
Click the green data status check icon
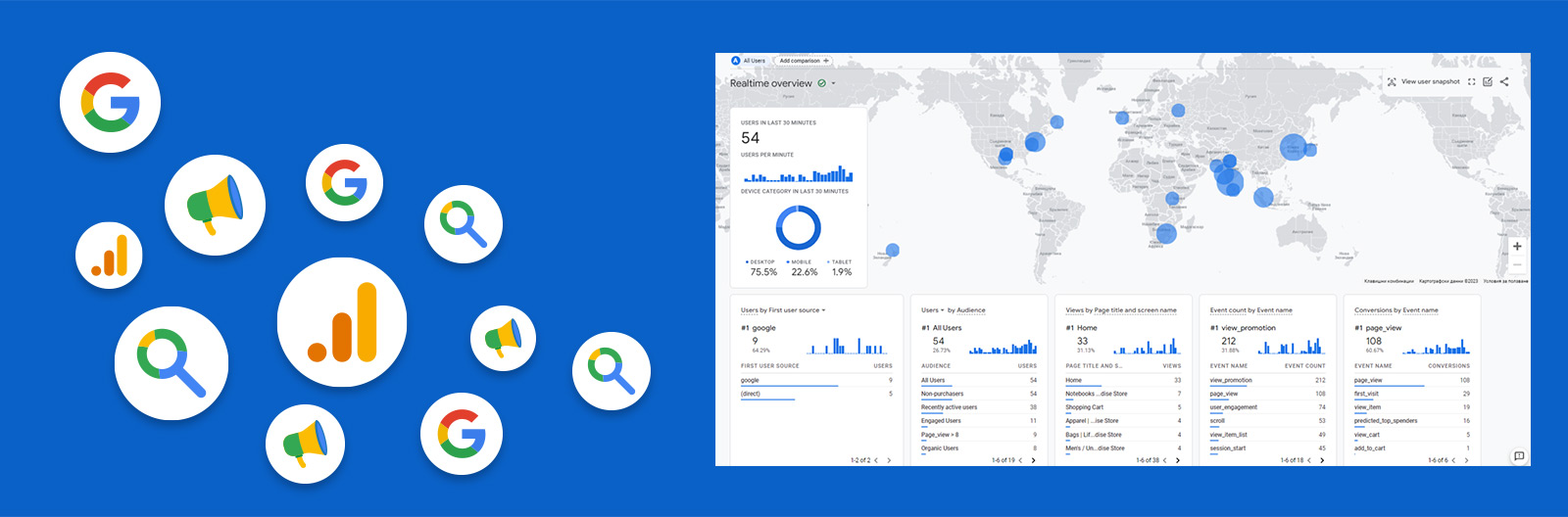(821, 83)
